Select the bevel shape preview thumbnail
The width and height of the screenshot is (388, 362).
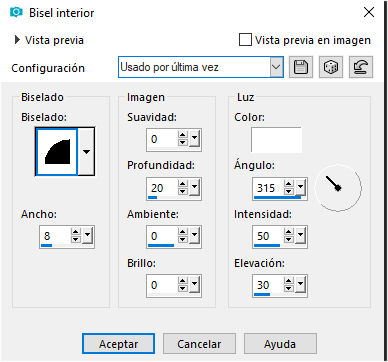(x=57, y=152)
